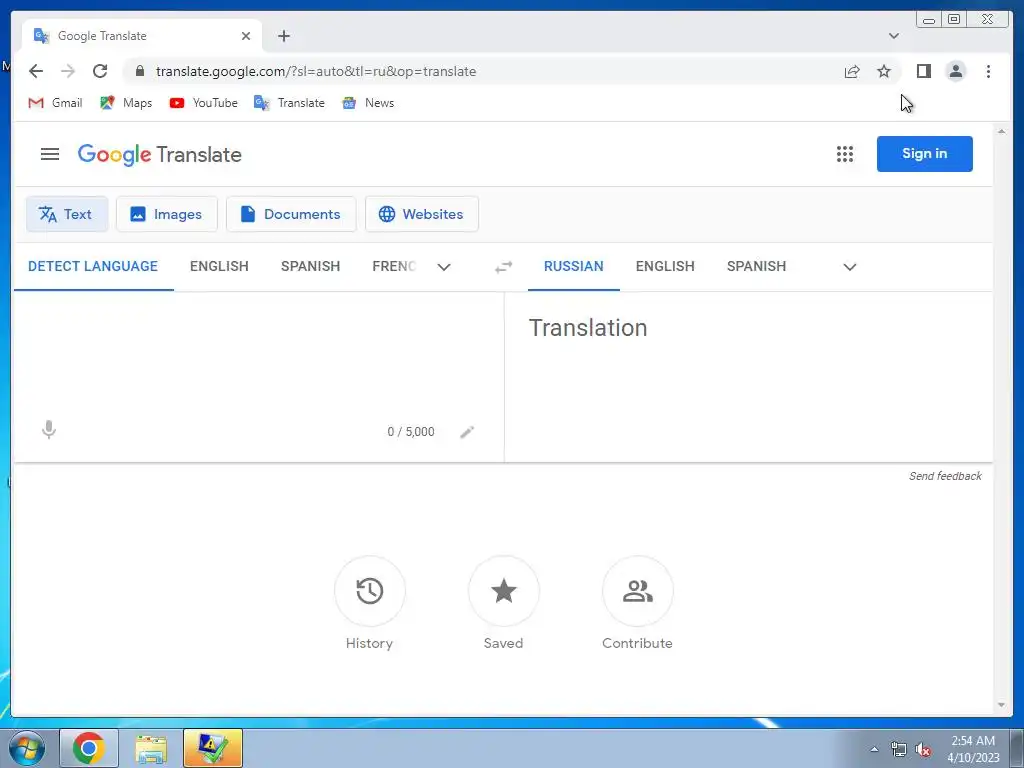Open the Windows Start menu

tap(27, 748)
